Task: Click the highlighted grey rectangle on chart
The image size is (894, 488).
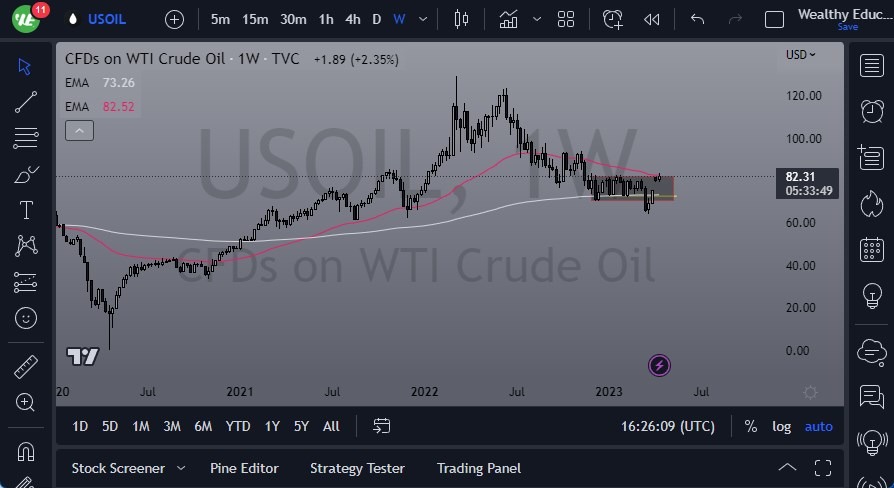Action: [x=630, y=187]
